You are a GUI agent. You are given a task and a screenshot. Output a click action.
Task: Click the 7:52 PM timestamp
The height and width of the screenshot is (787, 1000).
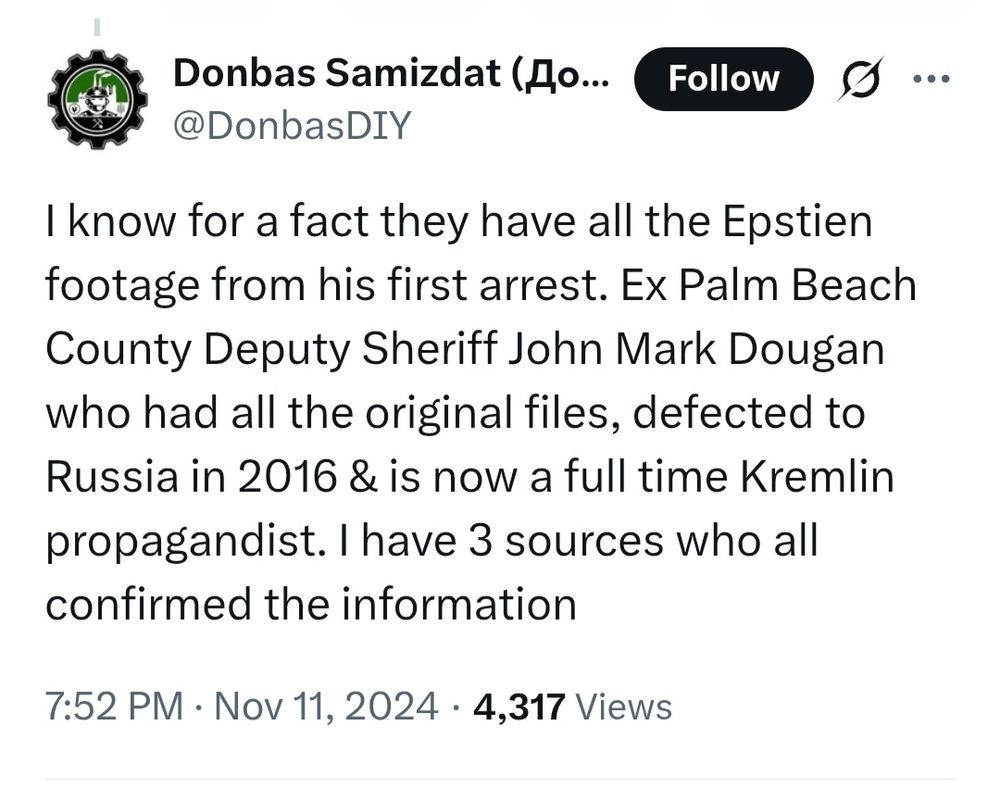point(113,707)
